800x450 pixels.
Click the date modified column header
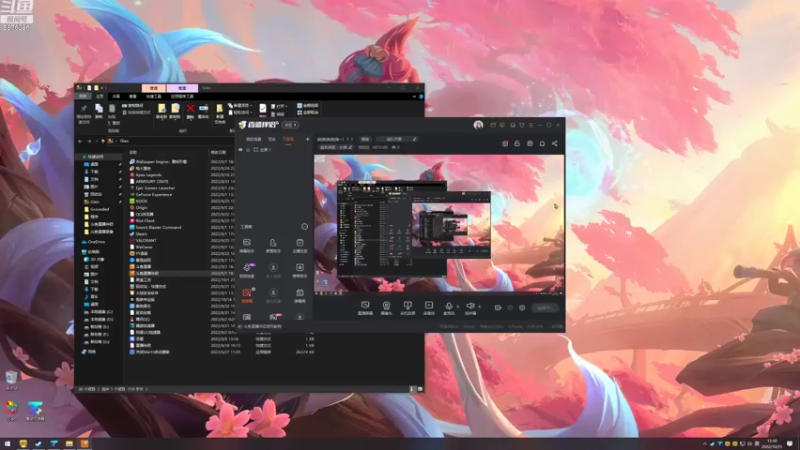218,152
